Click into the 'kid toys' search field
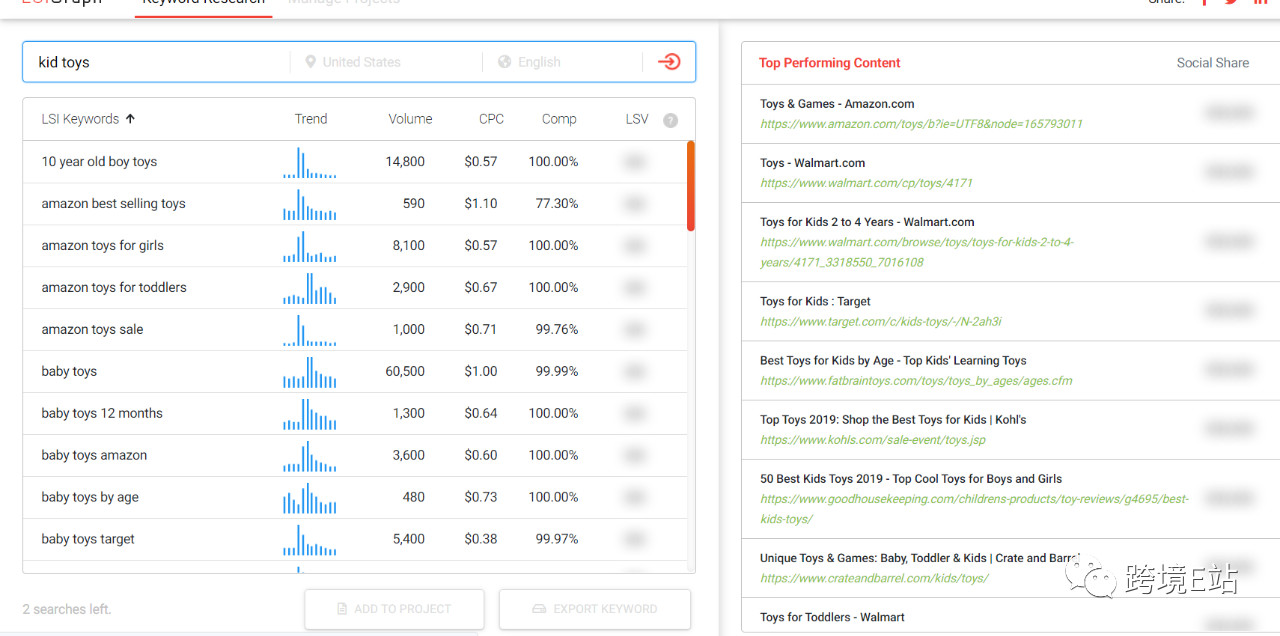The height and width of the screenshot is (636, 1280). tap(157, 62)
